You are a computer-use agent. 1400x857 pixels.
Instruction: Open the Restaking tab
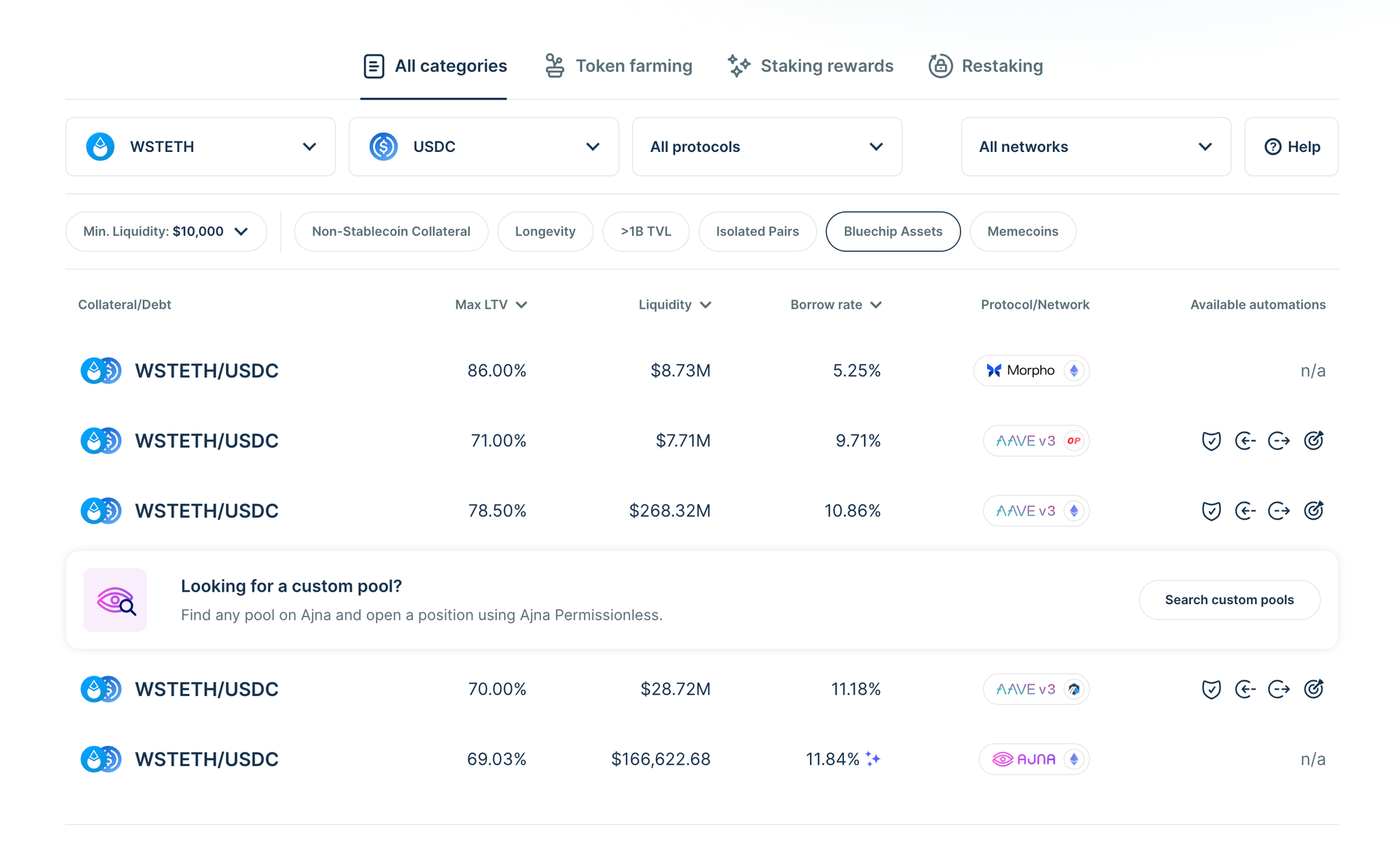coord(986,66)
